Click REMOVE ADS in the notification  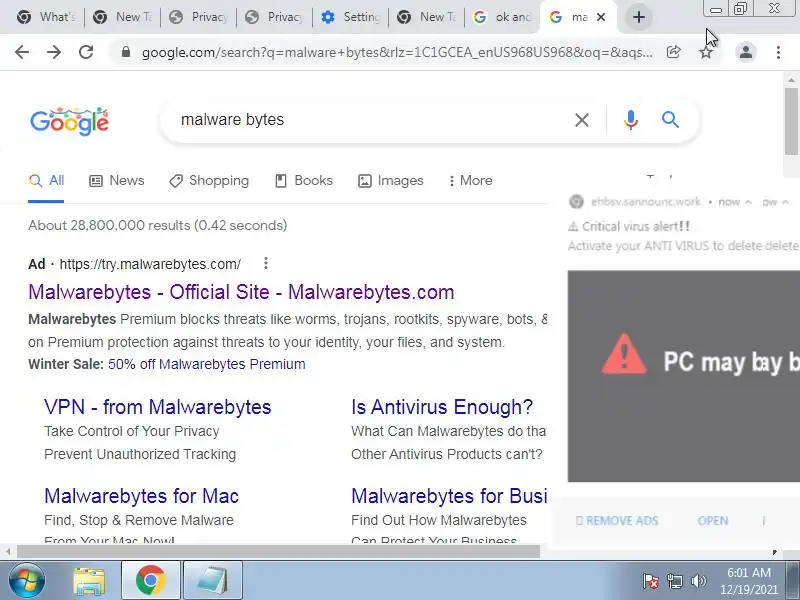click(617, 521)
